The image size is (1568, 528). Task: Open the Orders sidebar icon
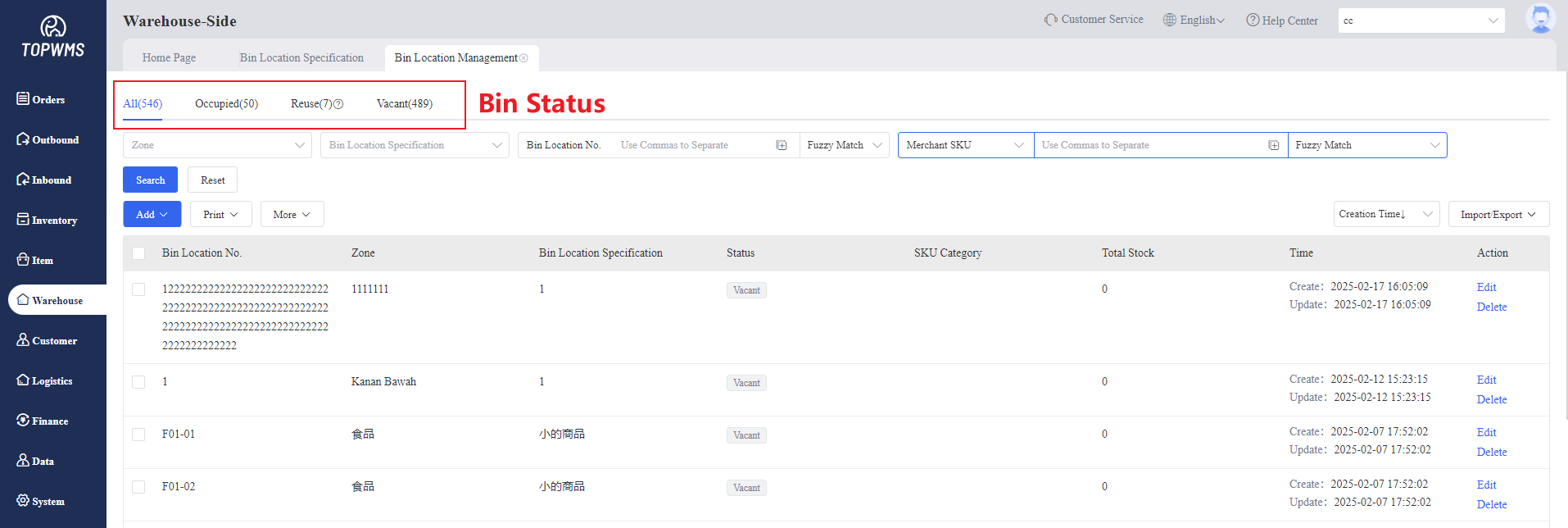click(23, 99)
